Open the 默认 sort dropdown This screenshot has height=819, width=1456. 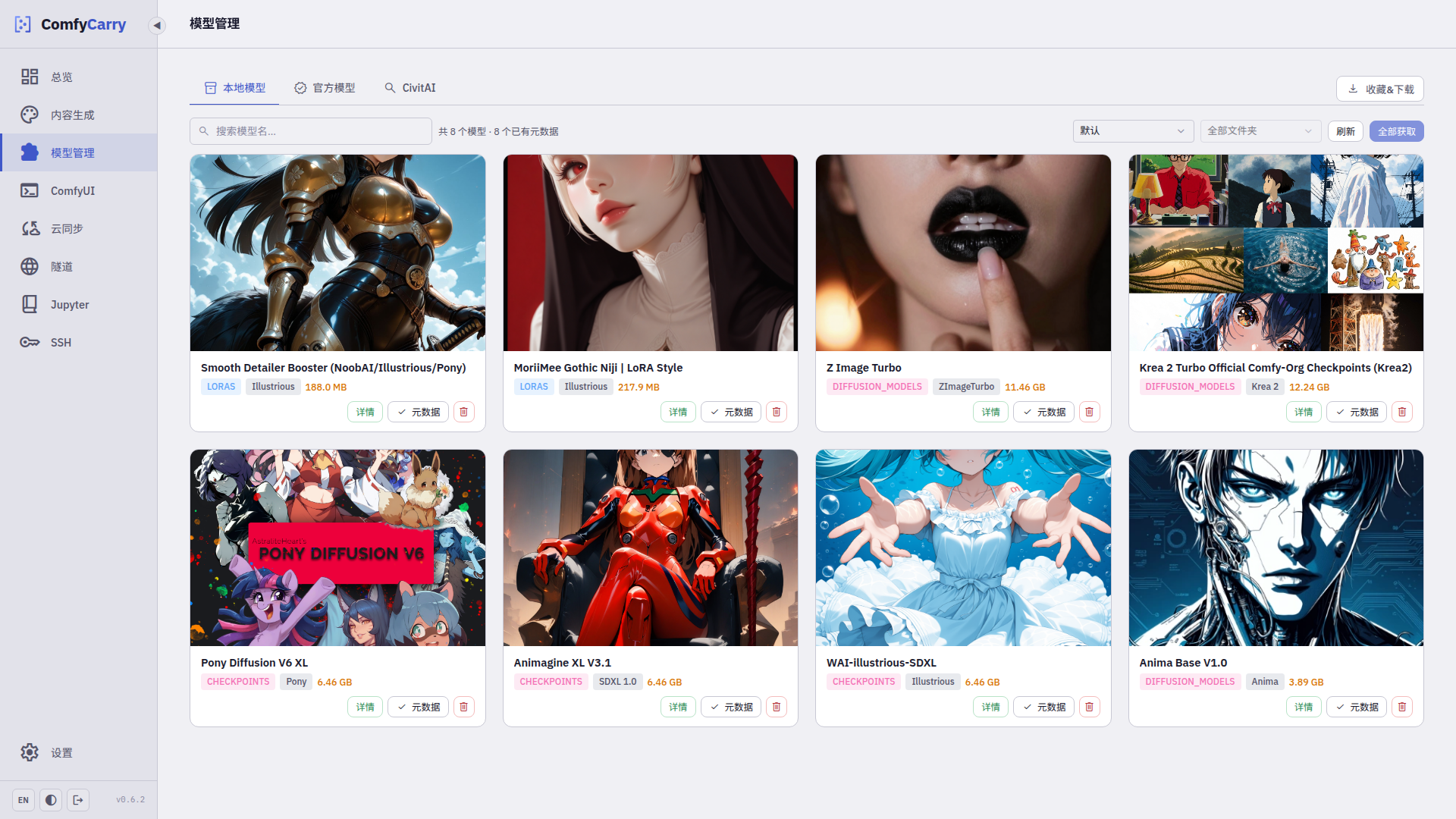(1133, 131)
